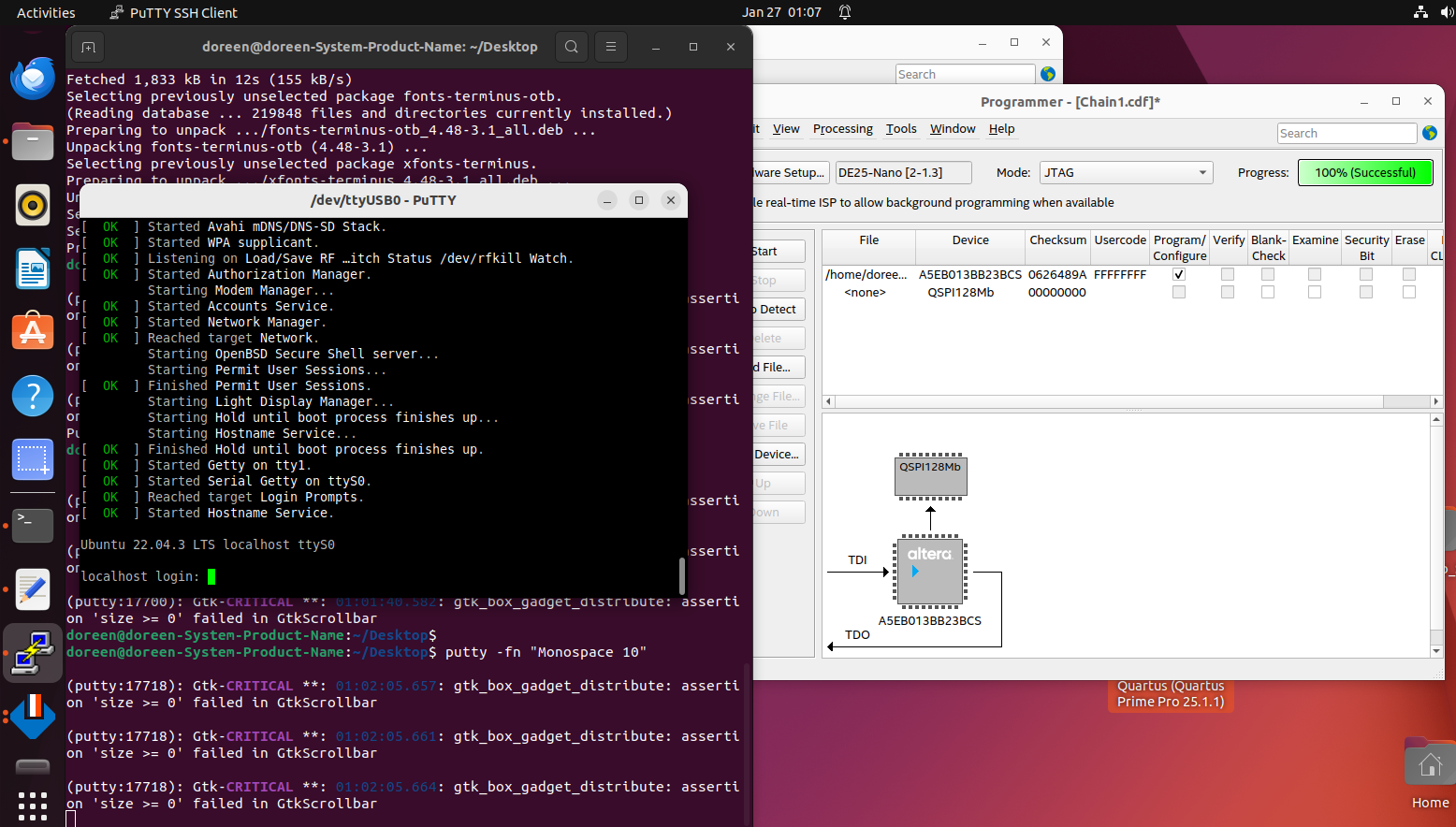1456x827 pixels.
Task: Click the green 100% Successful progress bar
Action: [x=1365, y=172]
